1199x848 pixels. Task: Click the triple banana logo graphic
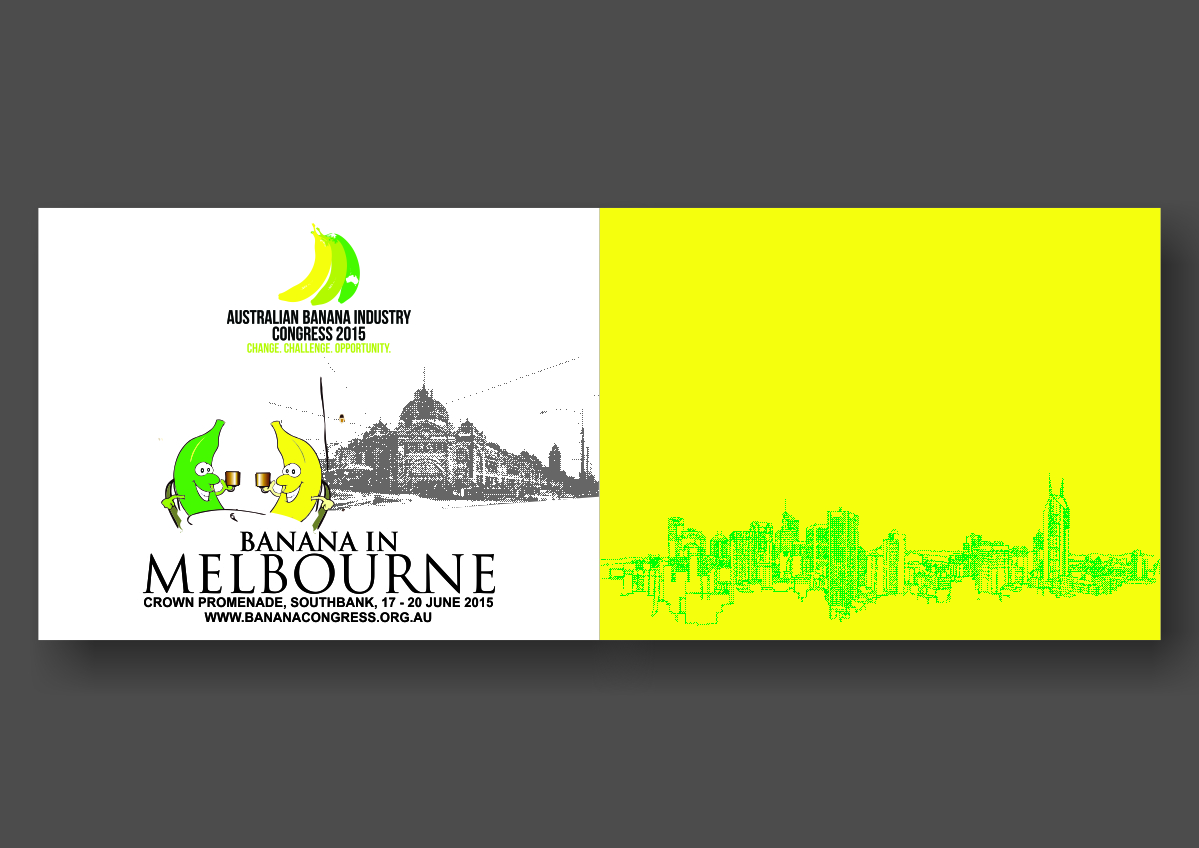[x=319, y=264]
